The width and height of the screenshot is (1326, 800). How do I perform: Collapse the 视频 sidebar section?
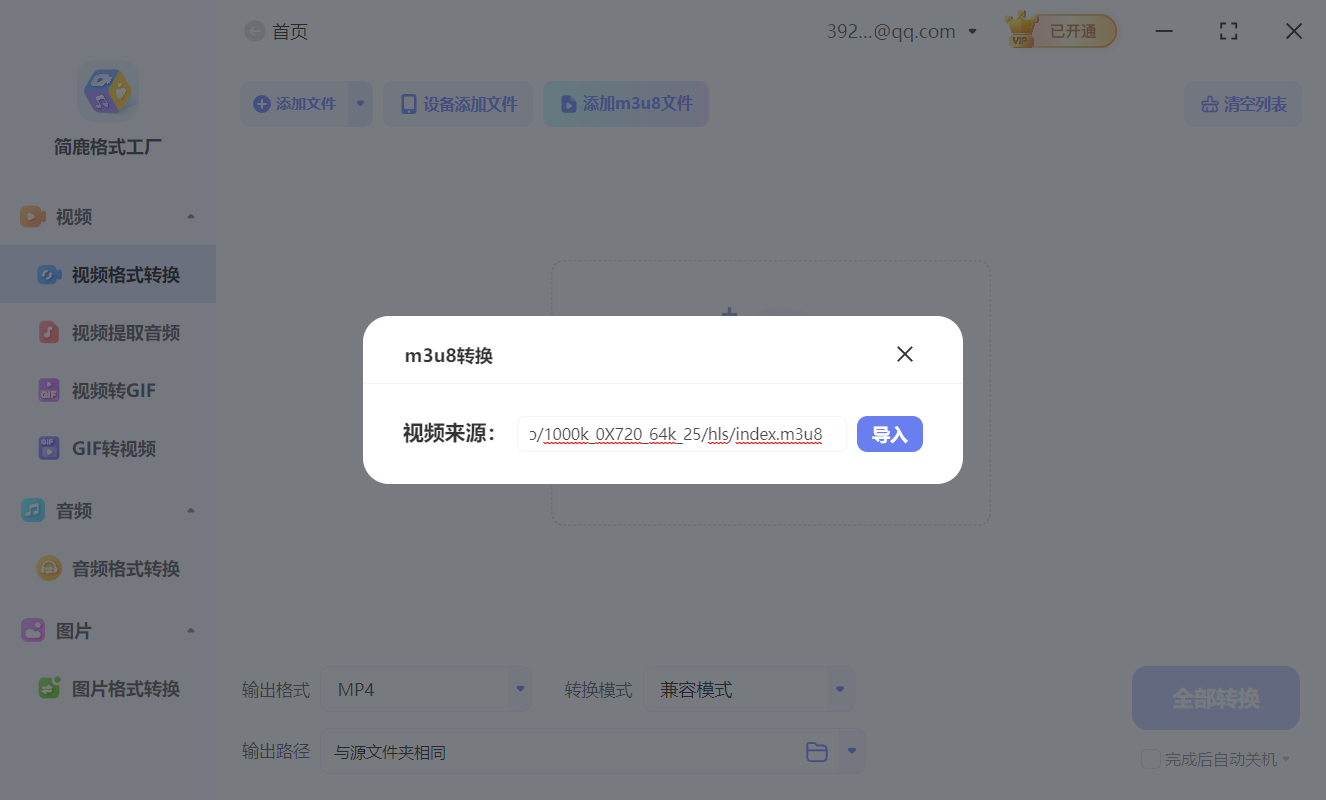190,217
